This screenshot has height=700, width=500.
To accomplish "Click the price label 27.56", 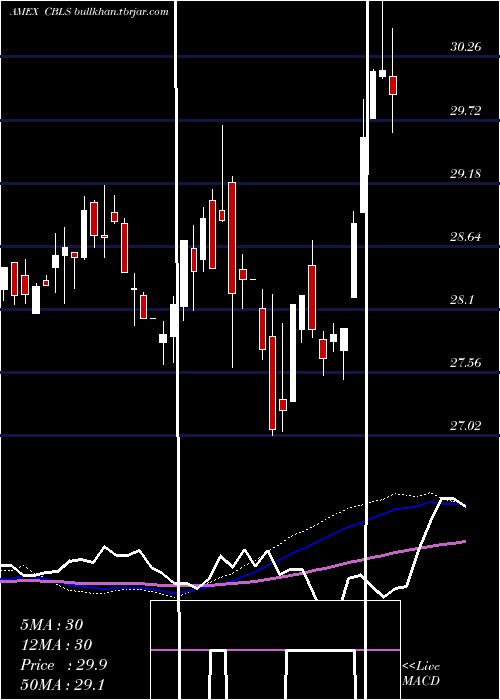I will tap(466, 362).
